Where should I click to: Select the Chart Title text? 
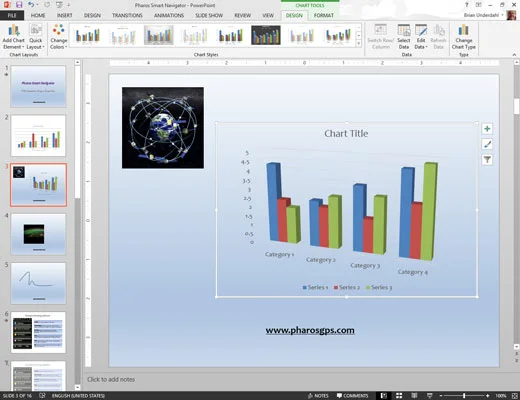point(346,134)
